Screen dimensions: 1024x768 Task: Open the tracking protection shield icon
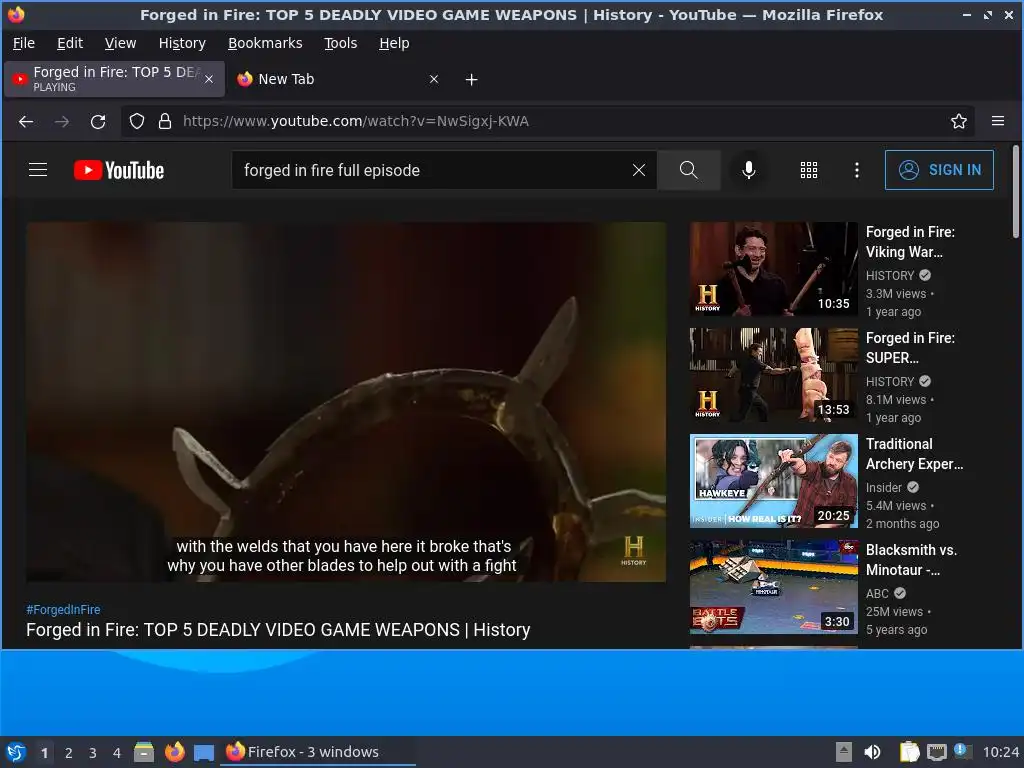click(x=136, y=121)
